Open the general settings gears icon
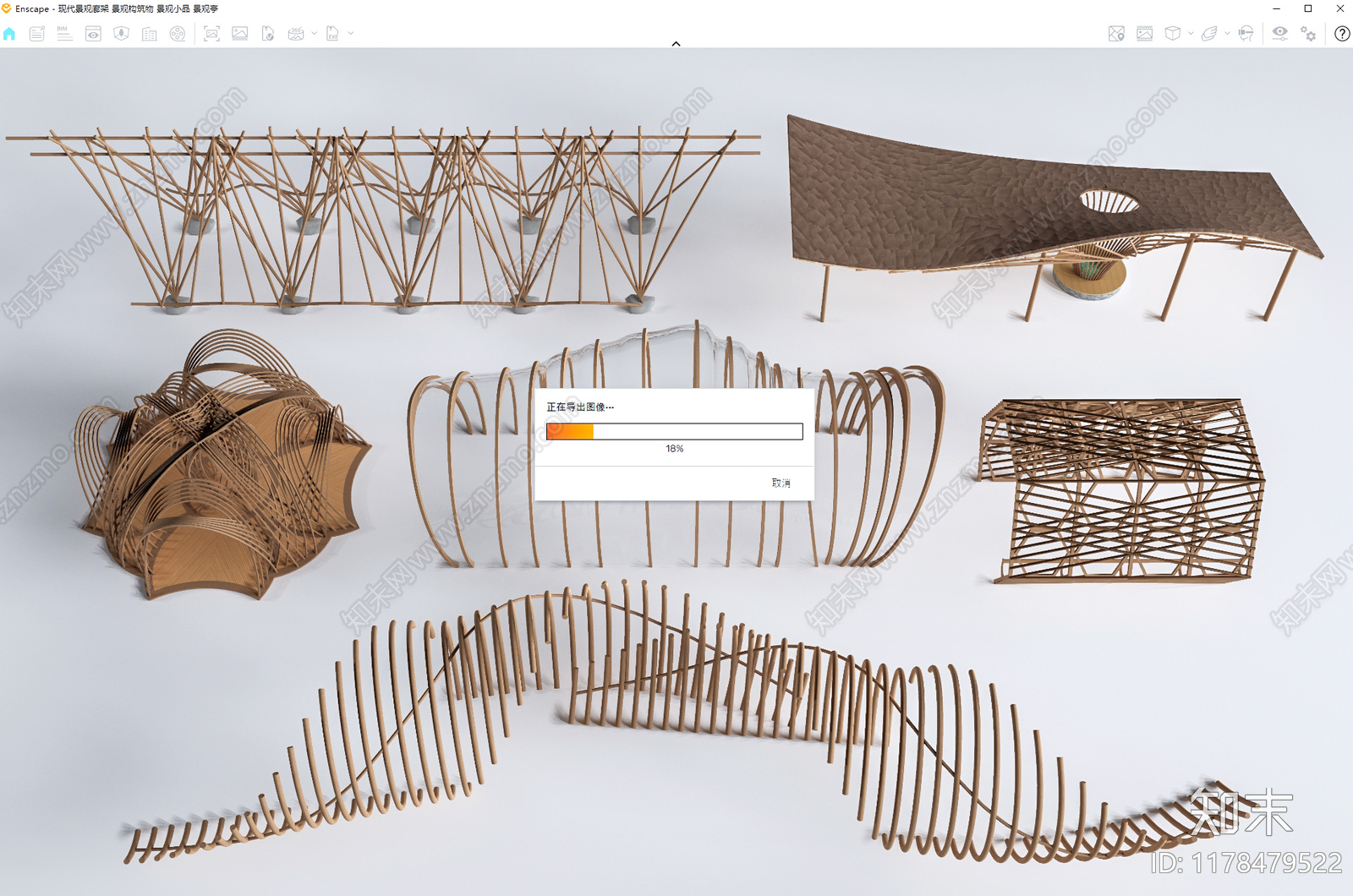The height and width of the screenshot is (896, 1353). click(x=1308, y=34)
